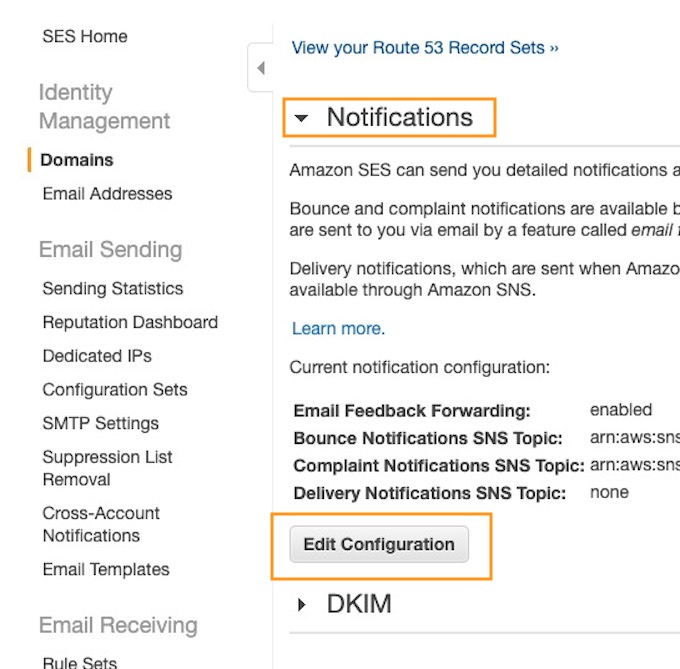Open Suppression List Removal

(x=108, y=468)
